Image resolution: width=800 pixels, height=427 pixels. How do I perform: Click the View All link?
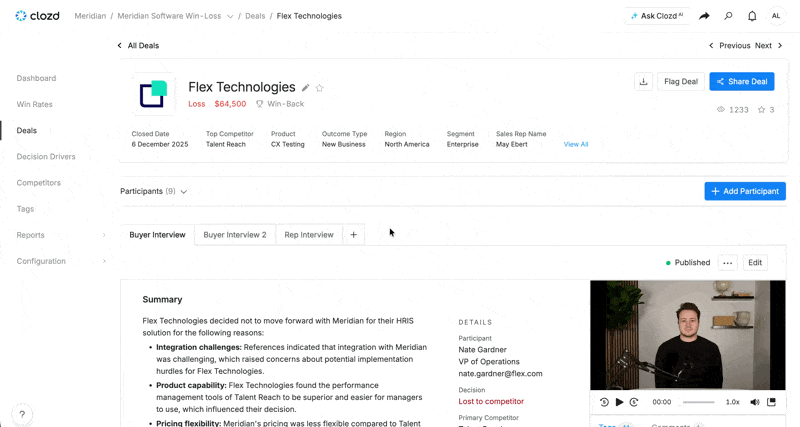click(x=576, y=144)
